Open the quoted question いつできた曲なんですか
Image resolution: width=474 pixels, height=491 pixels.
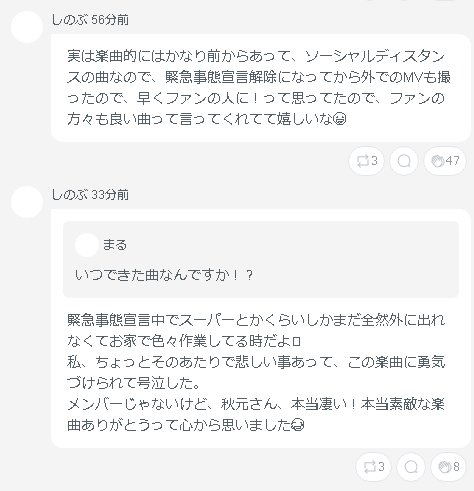tap(164, 275)
